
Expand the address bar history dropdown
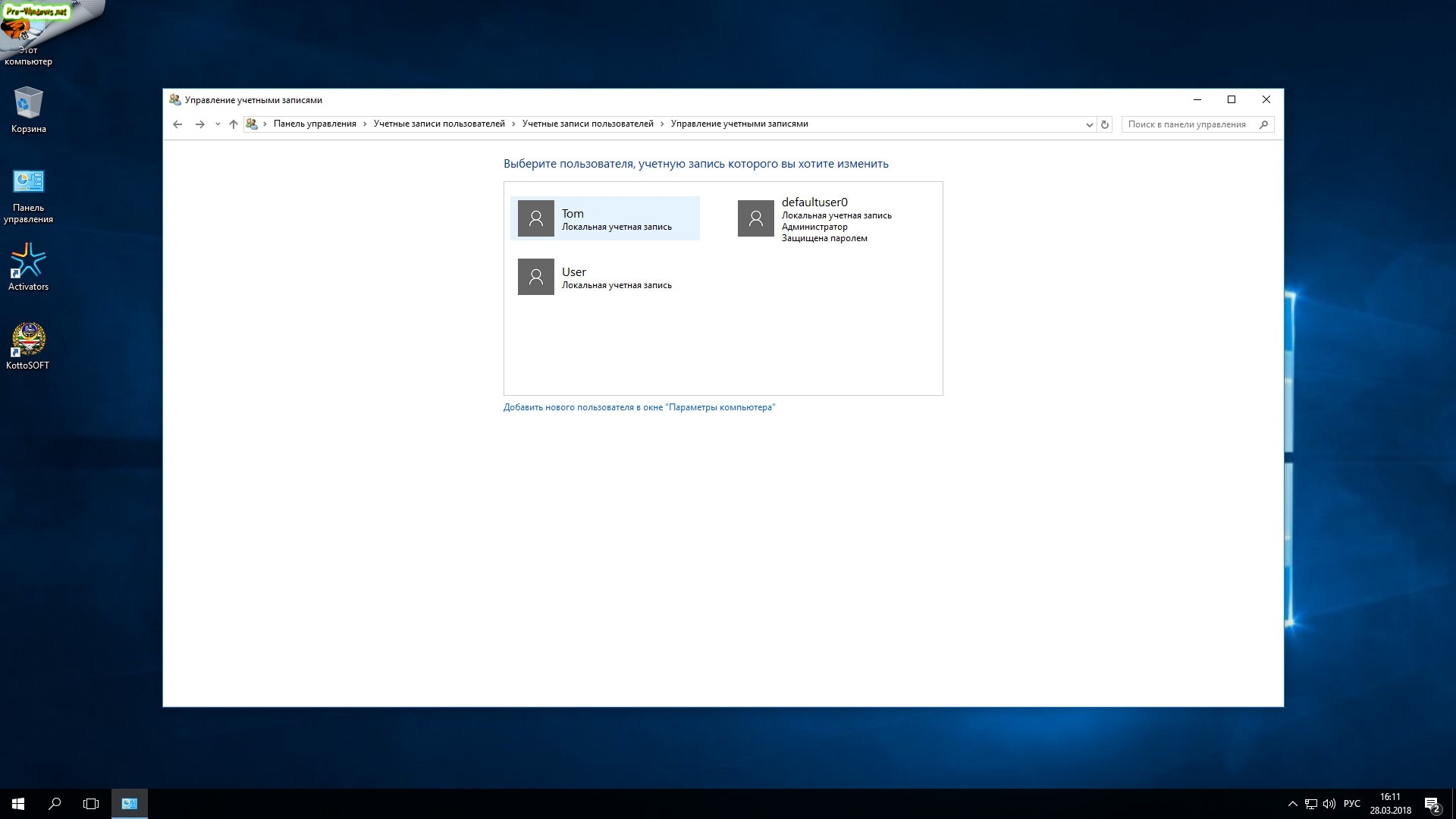coord(1089,124)
